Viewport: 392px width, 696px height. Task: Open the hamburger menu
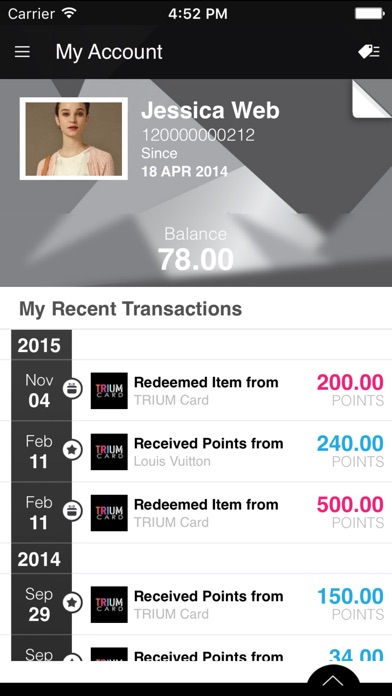[x=22, y=52]
